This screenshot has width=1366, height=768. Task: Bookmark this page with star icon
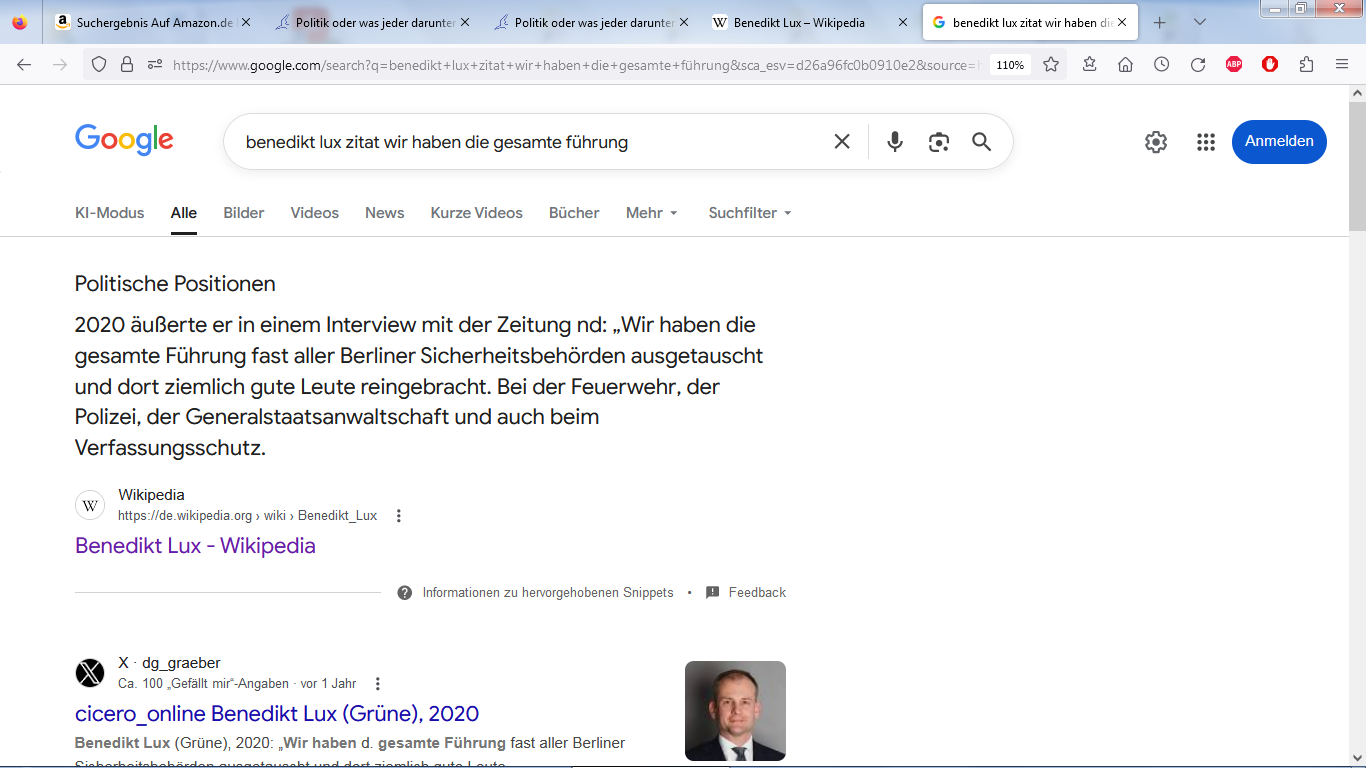1051,65
